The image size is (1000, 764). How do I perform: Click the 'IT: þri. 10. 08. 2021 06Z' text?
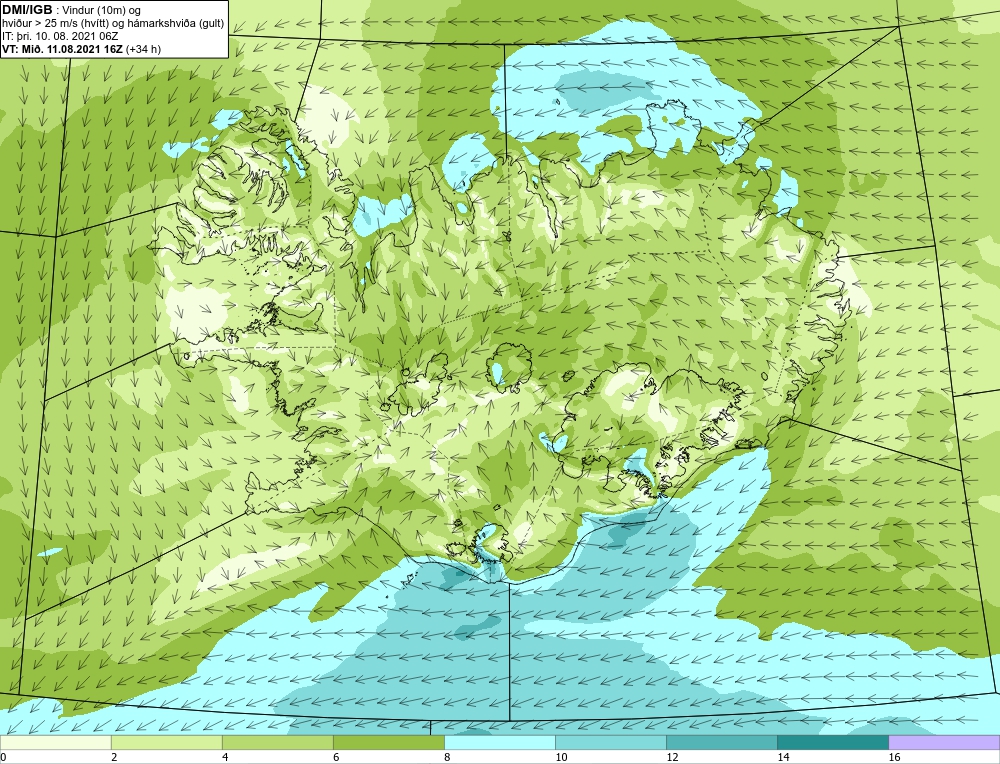tap(60, 36)
